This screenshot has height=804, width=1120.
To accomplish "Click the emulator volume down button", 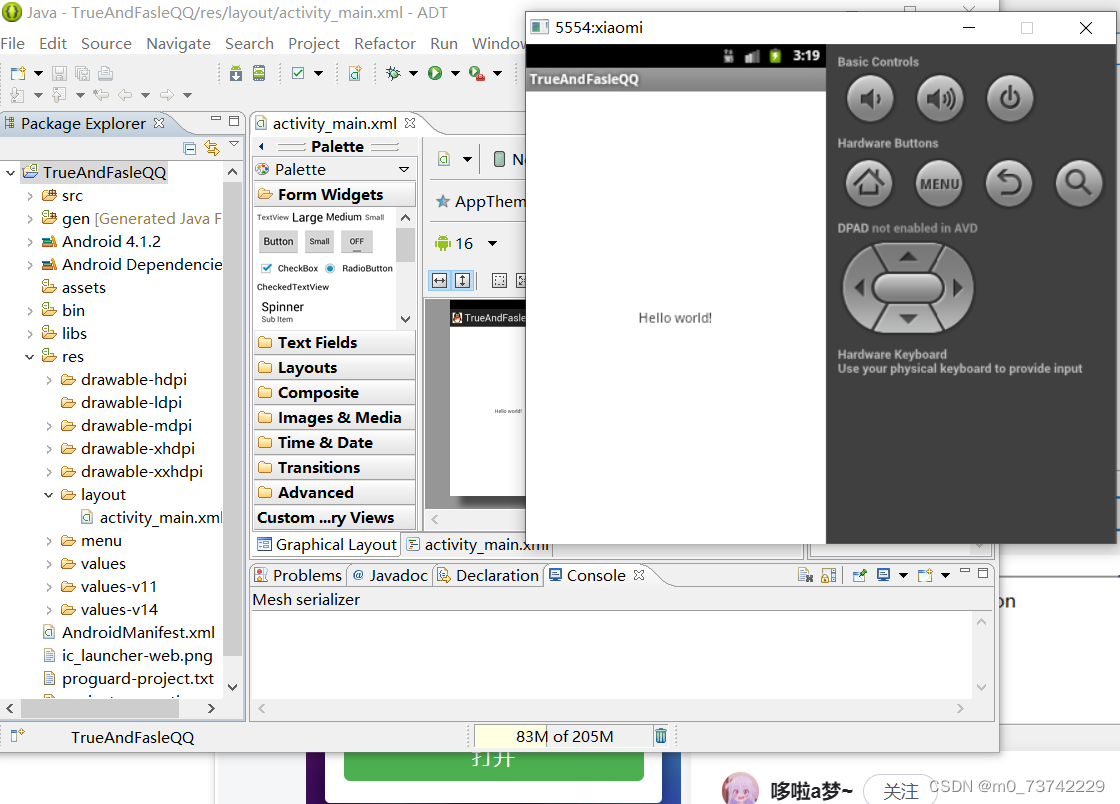I will (x=869, y=99).
